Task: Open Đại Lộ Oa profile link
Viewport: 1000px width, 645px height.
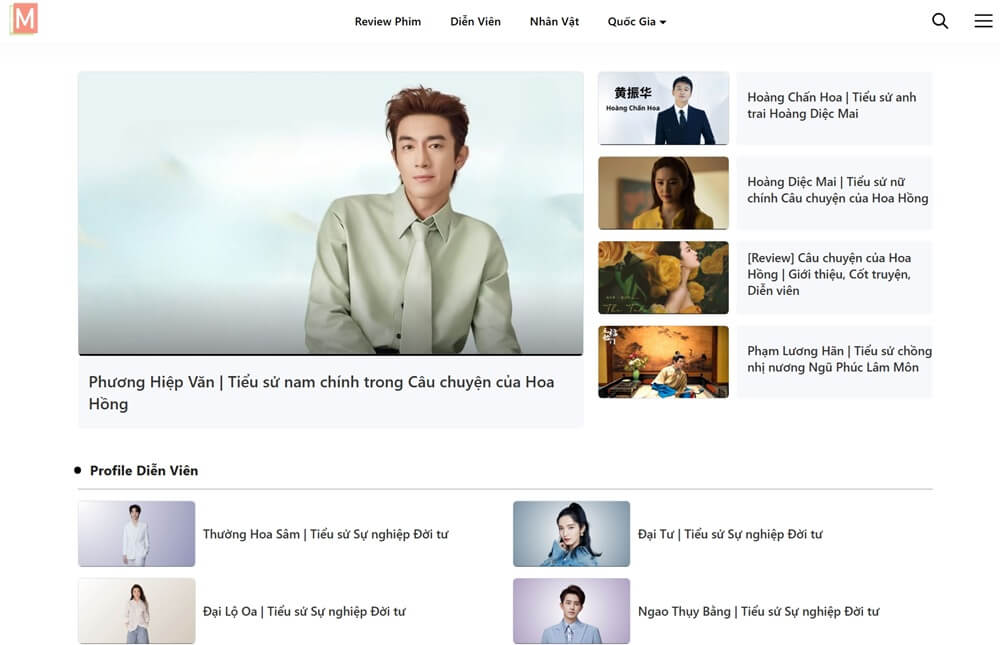Action: [304, 611]
